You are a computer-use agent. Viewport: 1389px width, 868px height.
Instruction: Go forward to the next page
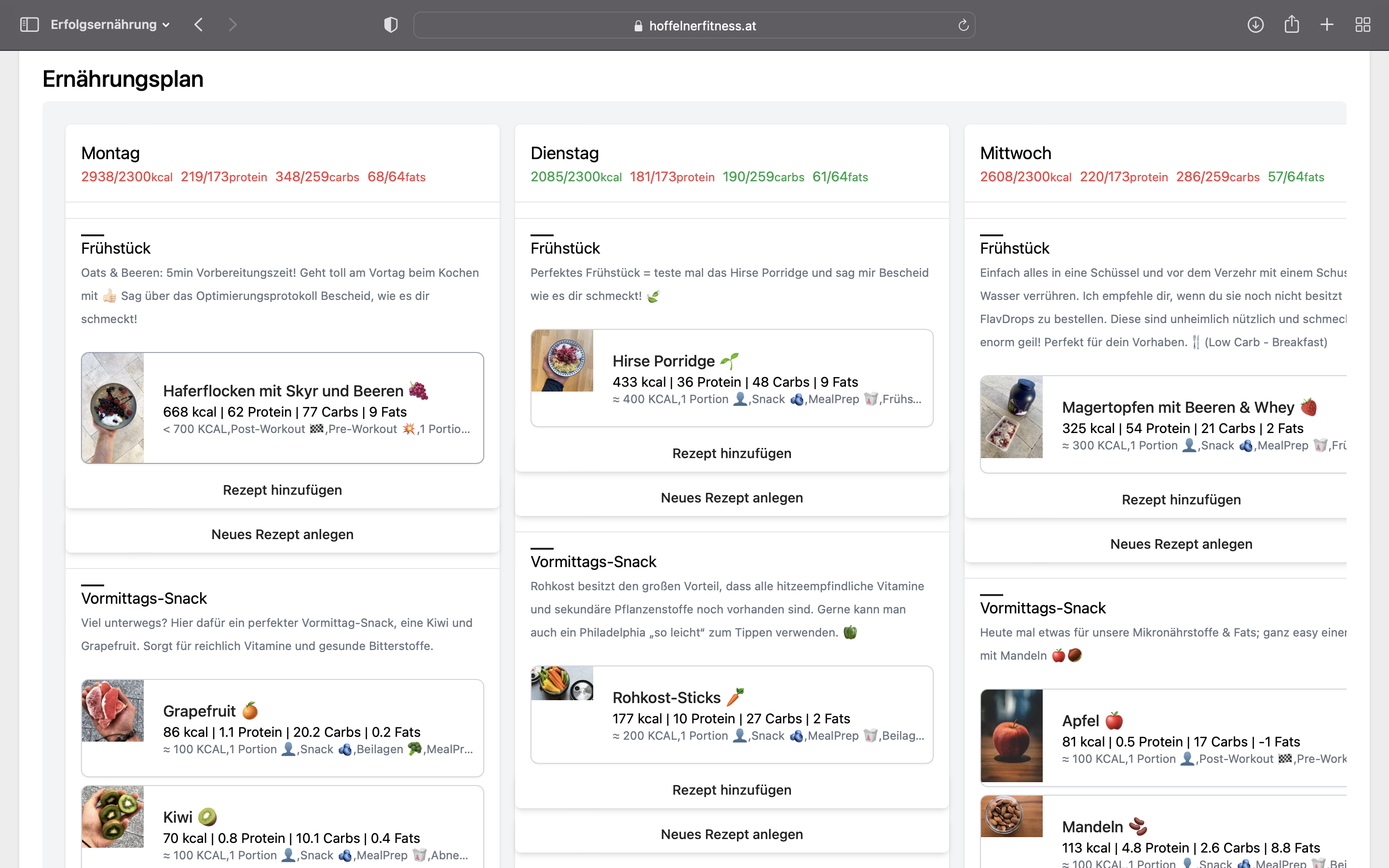point(232,25)
